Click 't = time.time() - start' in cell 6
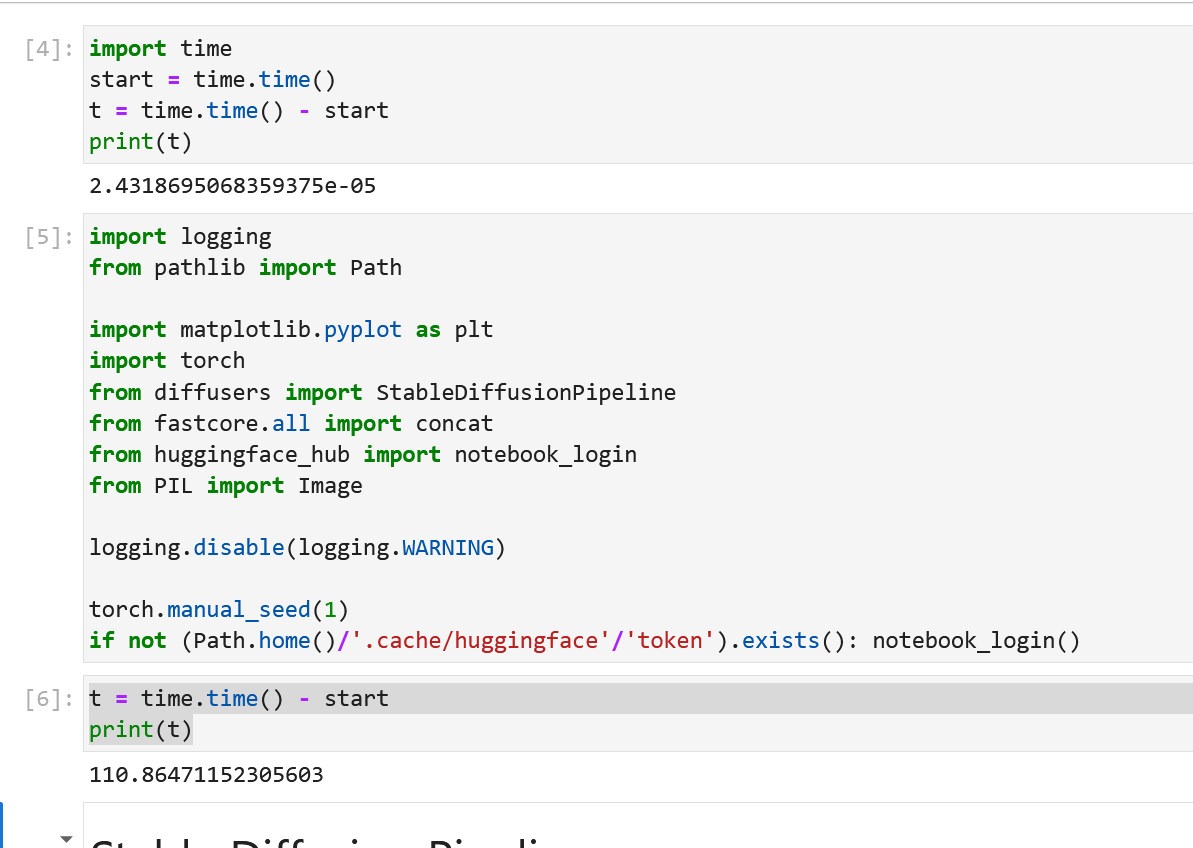 point(238,699)
